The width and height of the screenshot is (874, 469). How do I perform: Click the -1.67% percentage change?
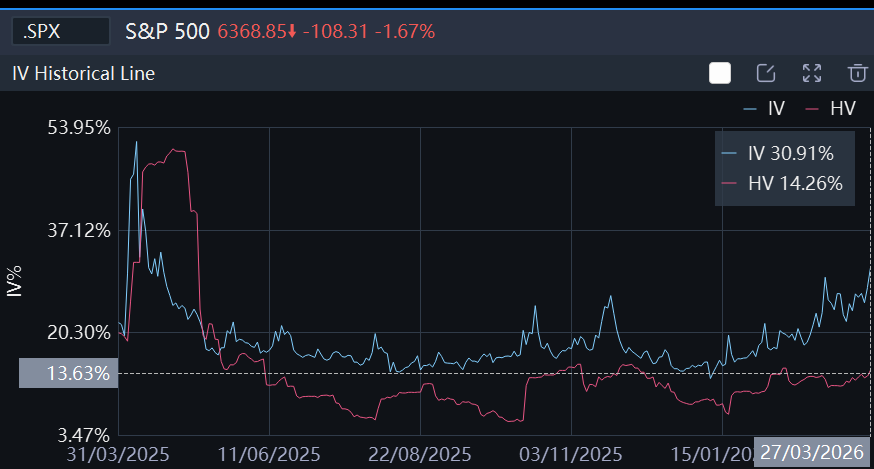pyautogui.click(x=405, y=31)
